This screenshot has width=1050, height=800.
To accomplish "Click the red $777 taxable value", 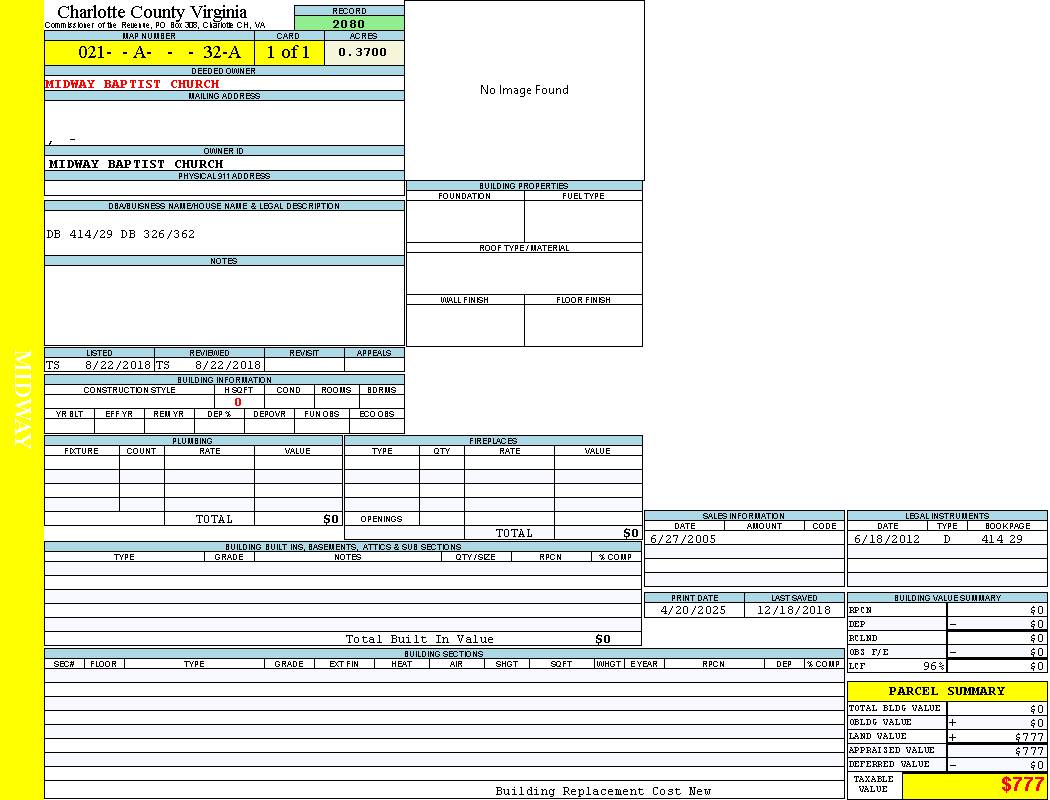I will tap(1021, 785).
